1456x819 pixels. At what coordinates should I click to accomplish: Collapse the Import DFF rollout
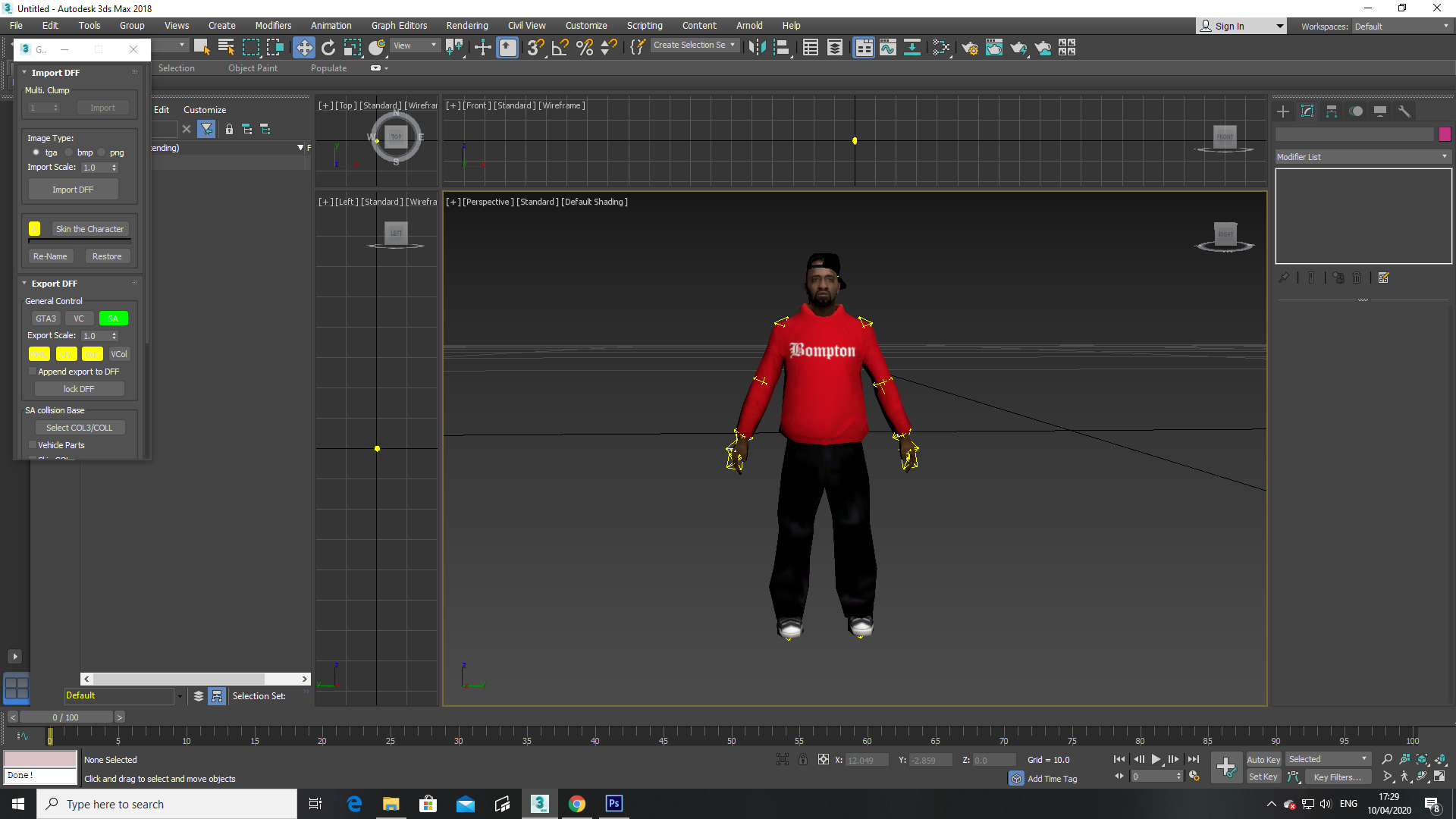(x=55, y=73)
